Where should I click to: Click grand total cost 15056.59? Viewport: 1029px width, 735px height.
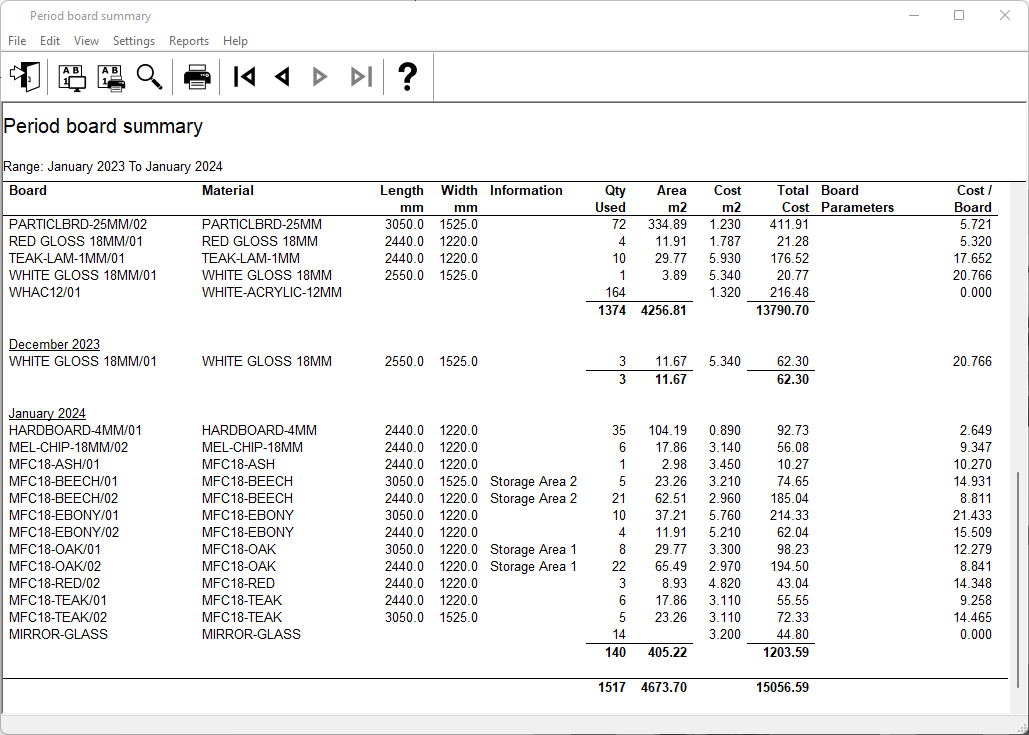(x=782, y=688)
